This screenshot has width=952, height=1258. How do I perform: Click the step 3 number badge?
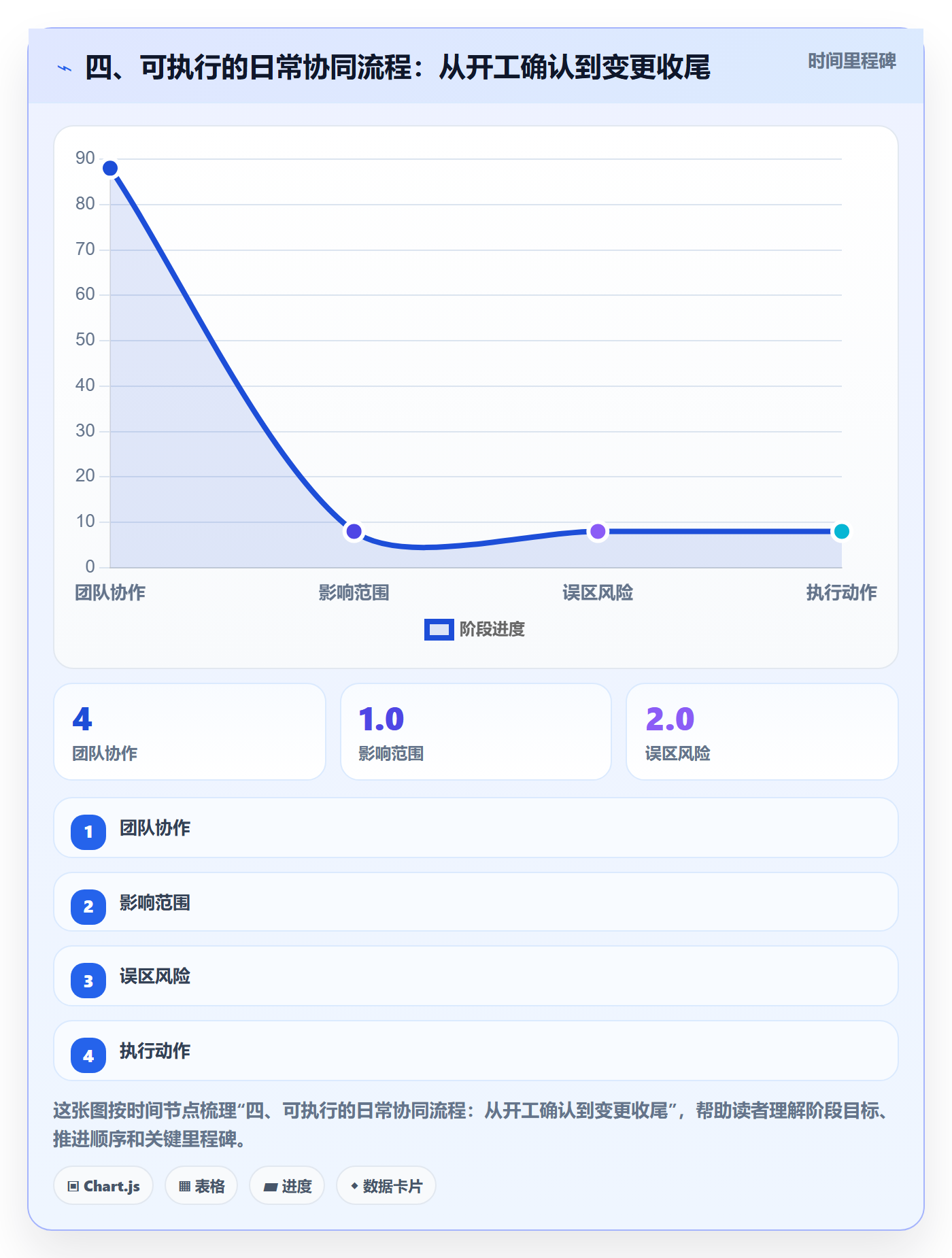[88, 981]
